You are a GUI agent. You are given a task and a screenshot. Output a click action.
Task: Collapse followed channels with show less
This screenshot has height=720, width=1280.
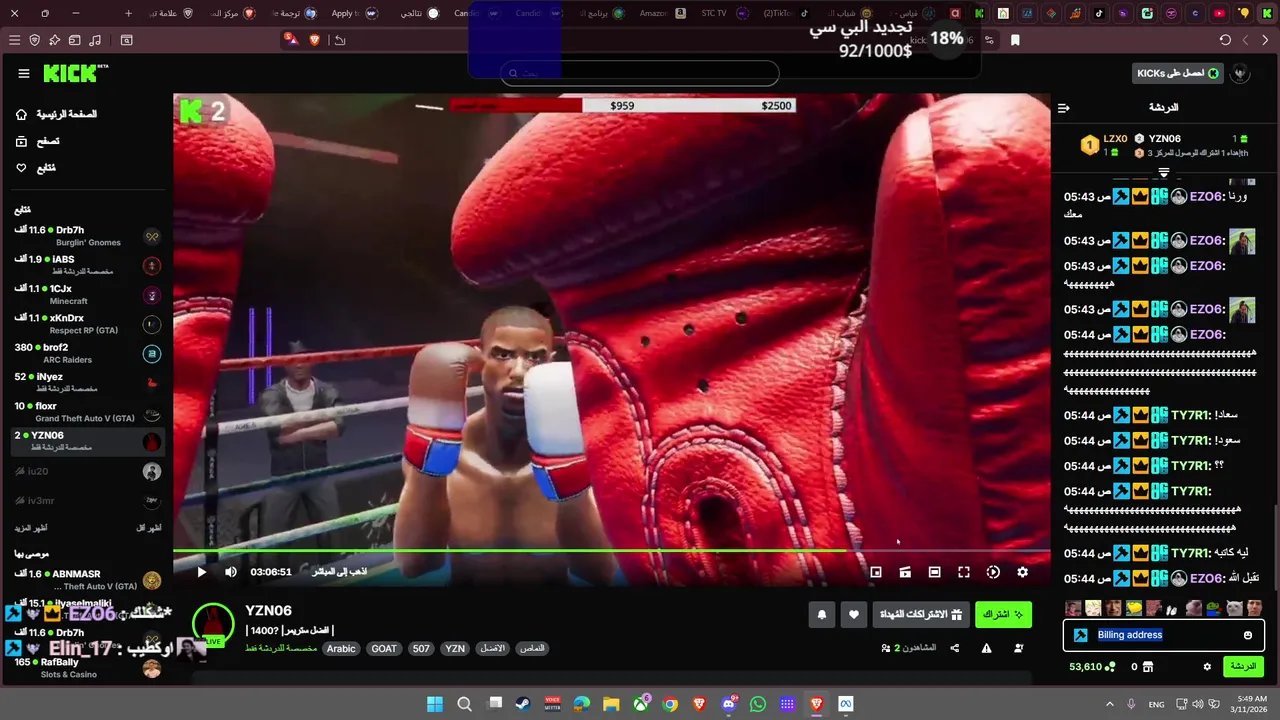click(148, 527)
